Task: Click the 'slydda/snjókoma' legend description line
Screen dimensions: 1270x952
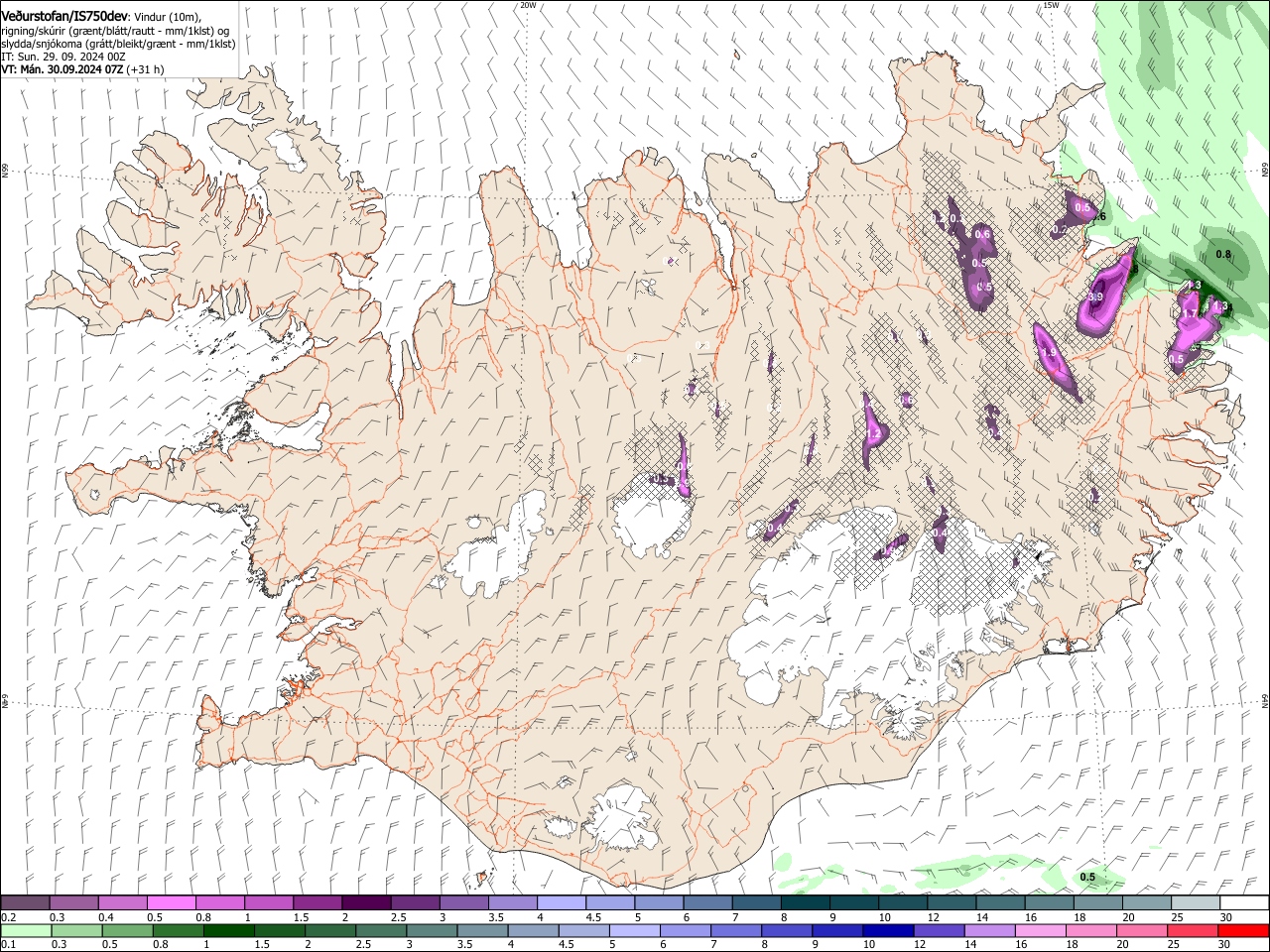Action: [x=118, y=44]
